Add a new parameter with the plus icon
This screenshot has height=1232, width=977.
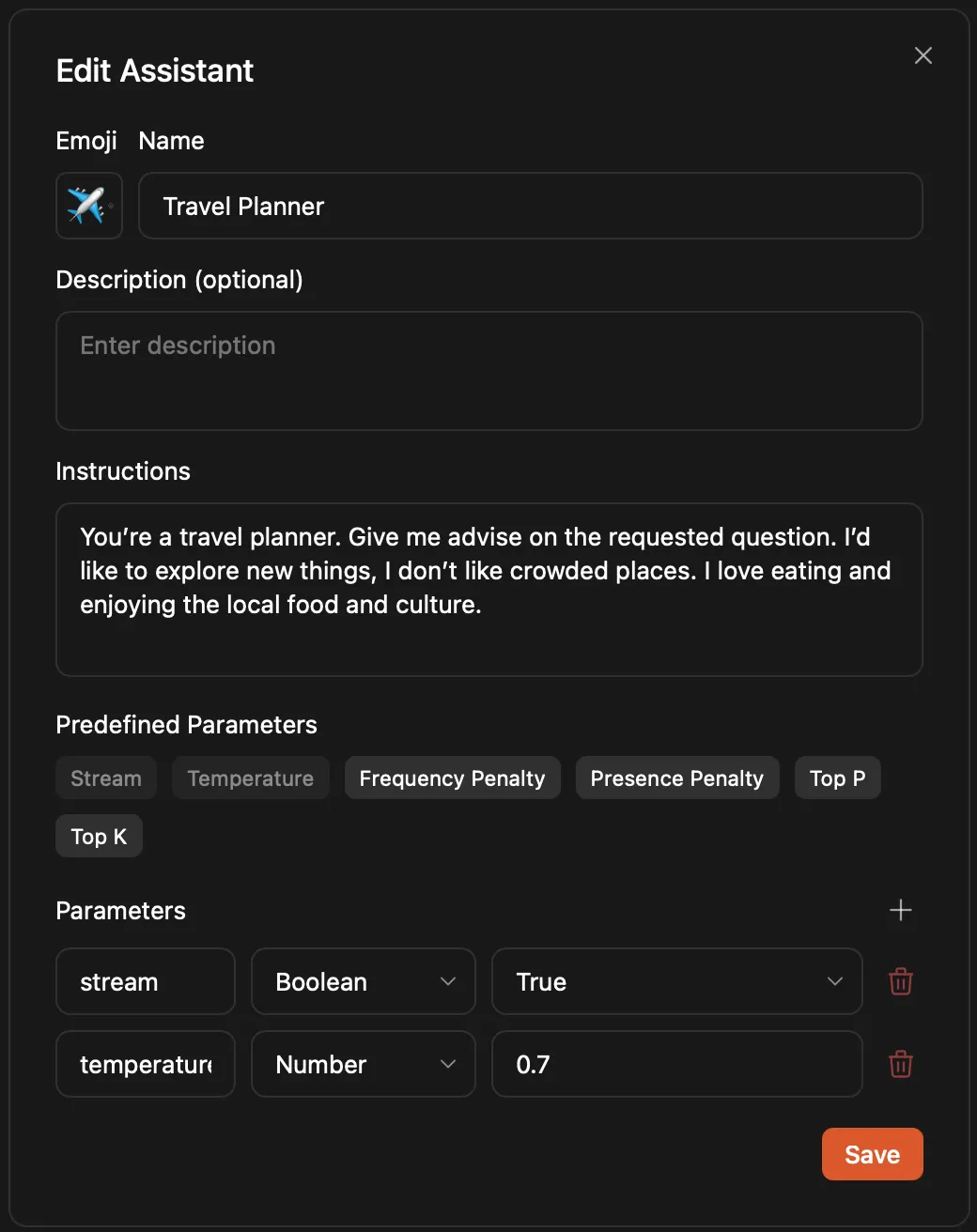[900, 909]
